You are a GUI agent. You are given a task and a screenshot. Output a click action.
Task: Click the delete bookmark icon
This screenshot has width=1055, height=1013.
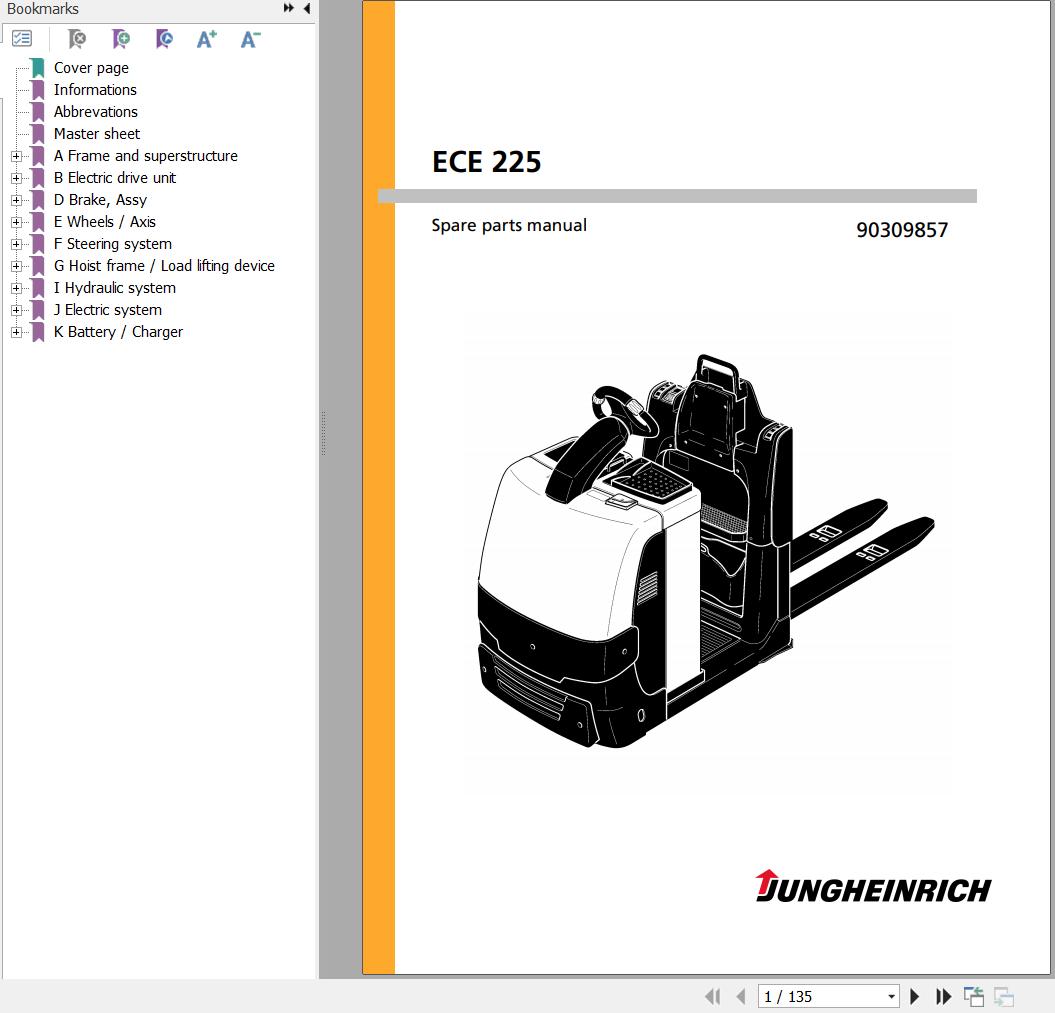[77, 39]
